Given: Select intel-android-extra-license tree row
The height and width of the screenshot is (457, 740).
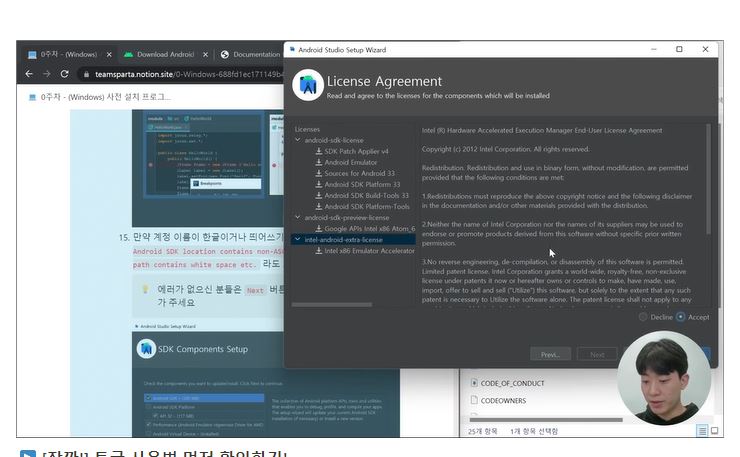Looking at the screenshot, I should click(x=353, y=239).
